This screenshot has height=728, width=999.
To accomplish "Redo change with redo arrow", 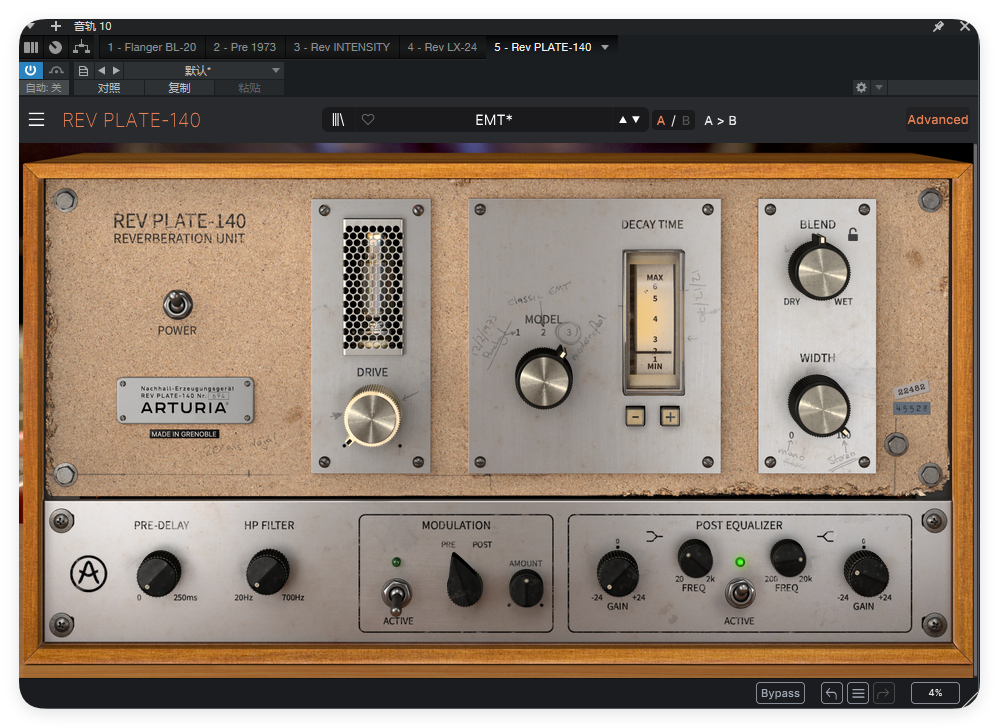I will [x=884, y=692].
